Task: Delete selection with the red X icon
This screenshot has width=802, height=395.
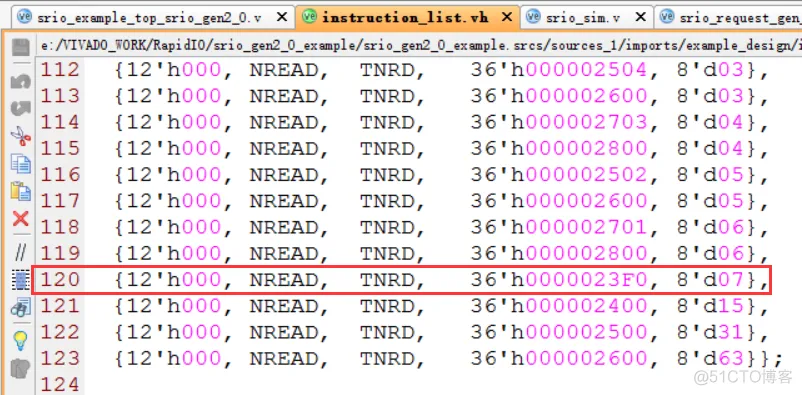Action: point(20,219)
